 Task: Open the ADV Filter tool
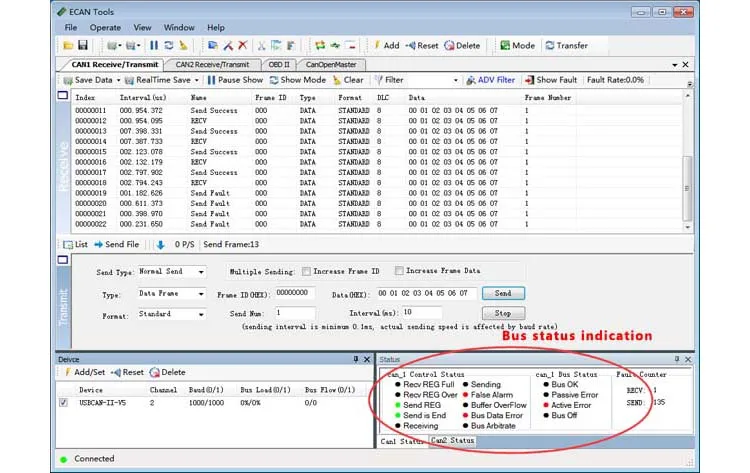click(471, 80)
